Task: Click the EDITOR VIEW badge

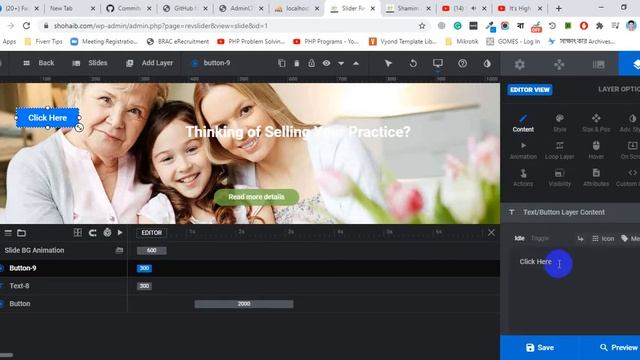Action: (530, 90)
